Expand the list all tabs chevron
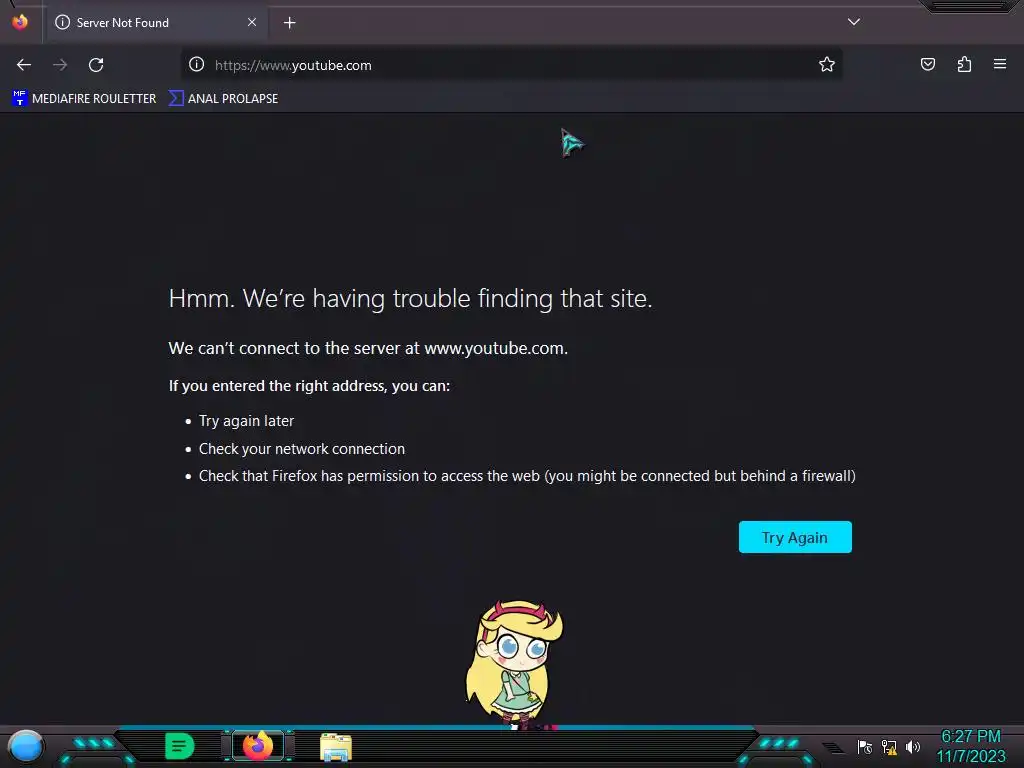Screen dimensions: 1024x768 click(x=854, y=22)
